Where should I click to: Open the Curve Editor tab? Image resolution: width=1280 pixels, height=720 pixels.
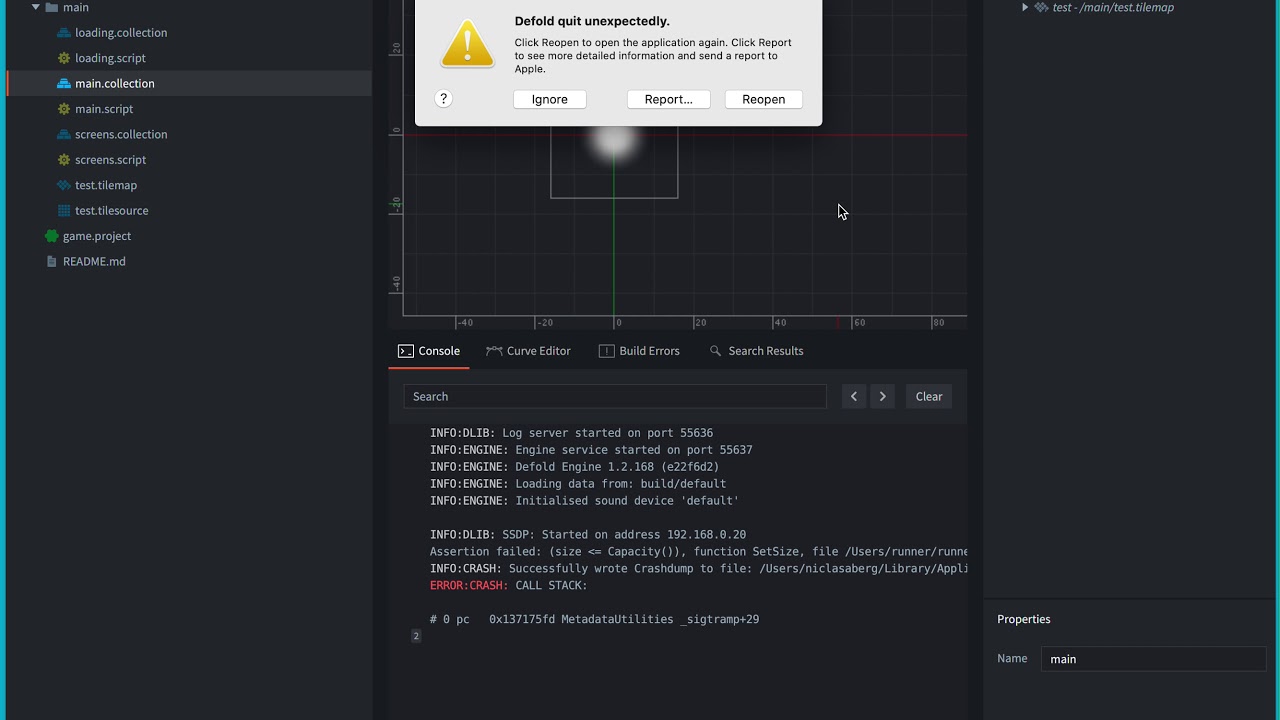528,351
